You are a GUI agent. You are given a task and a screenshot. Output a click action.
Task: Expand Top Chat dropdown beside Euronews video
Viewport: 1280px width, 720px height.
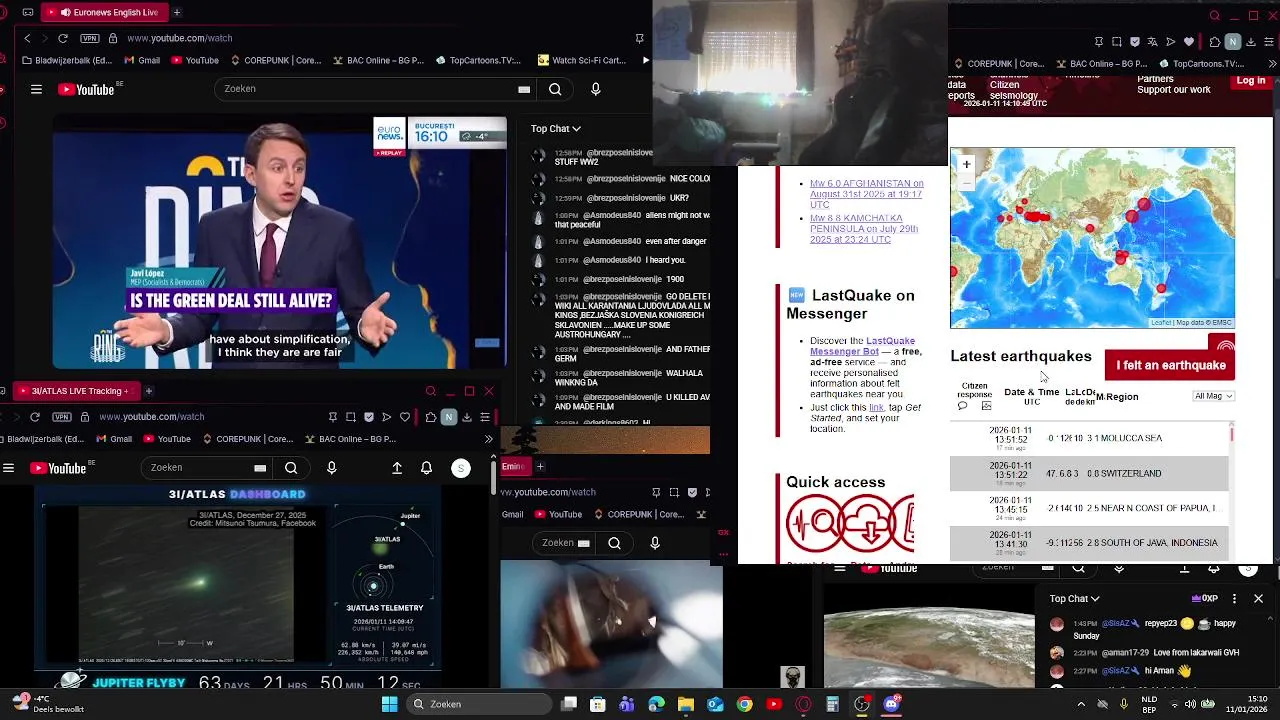tap(555, 128)
